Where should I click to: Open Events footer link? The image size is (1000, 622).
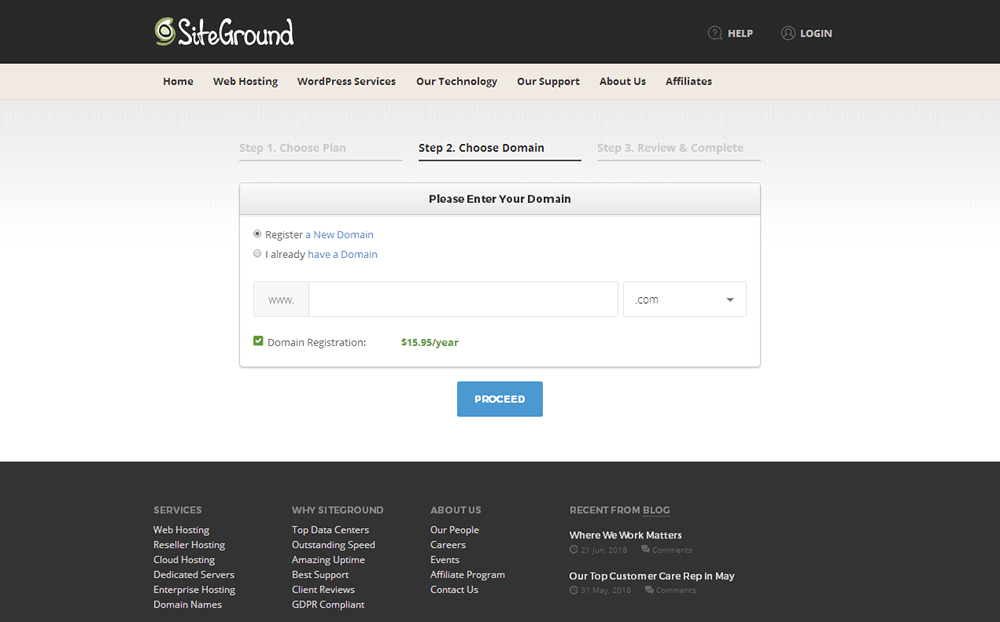click(x=445, y=560)
